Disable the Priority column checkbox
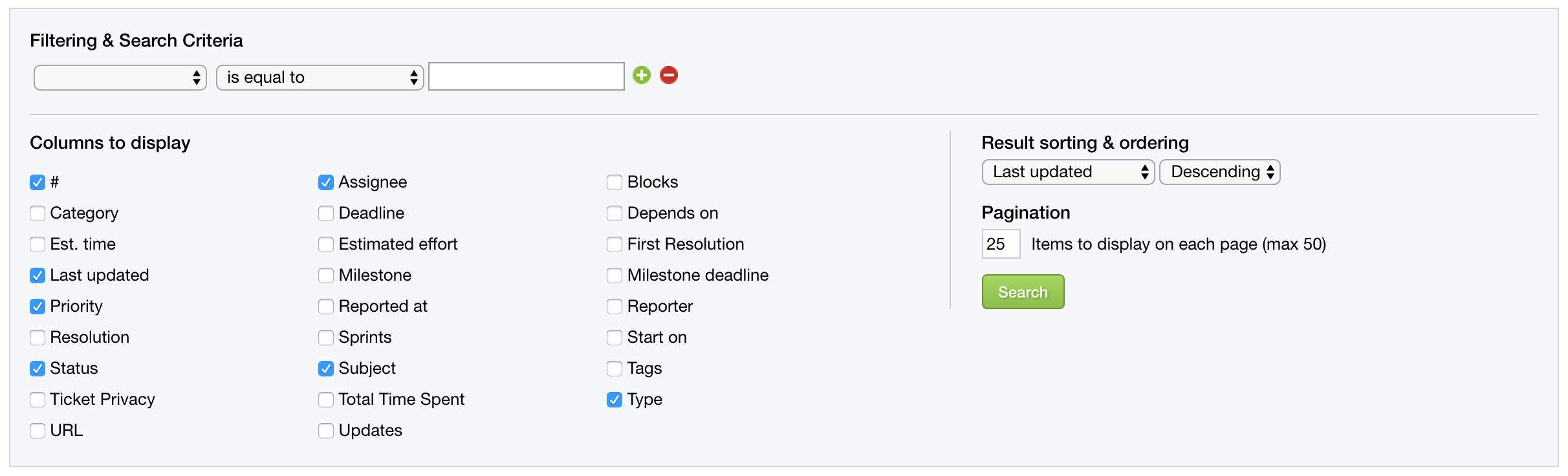1568x476 pixels. coord(38,307)
